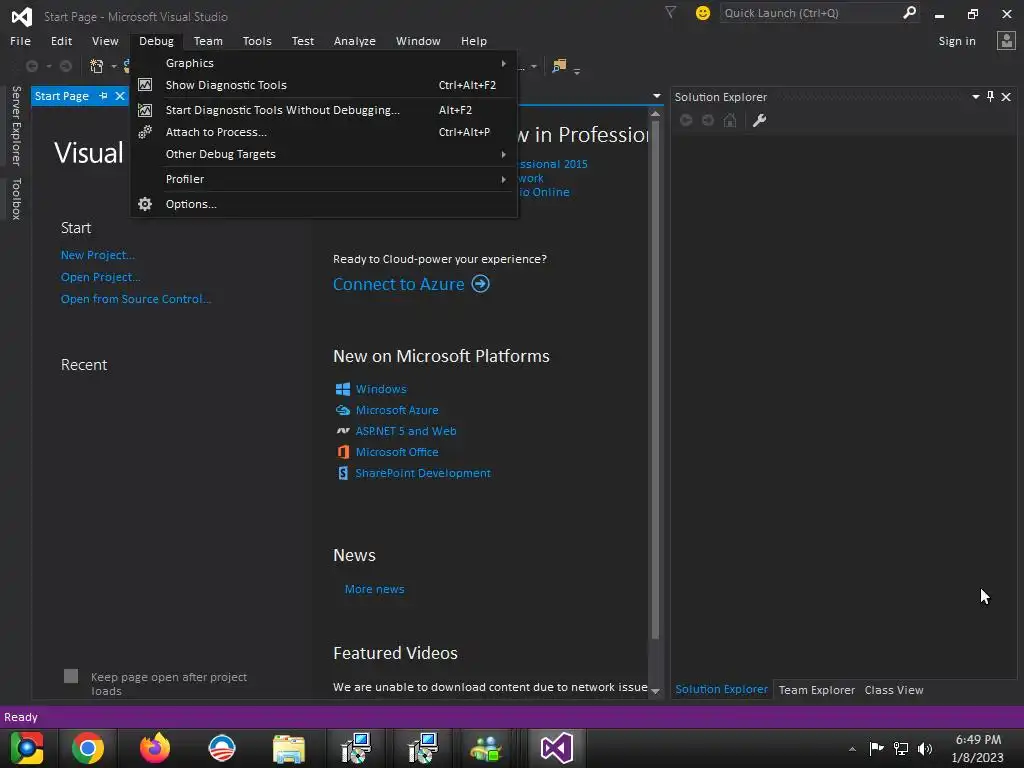Screen dimensions: 1024x768
Task: Click the New Project link
Action: point(98,255)
